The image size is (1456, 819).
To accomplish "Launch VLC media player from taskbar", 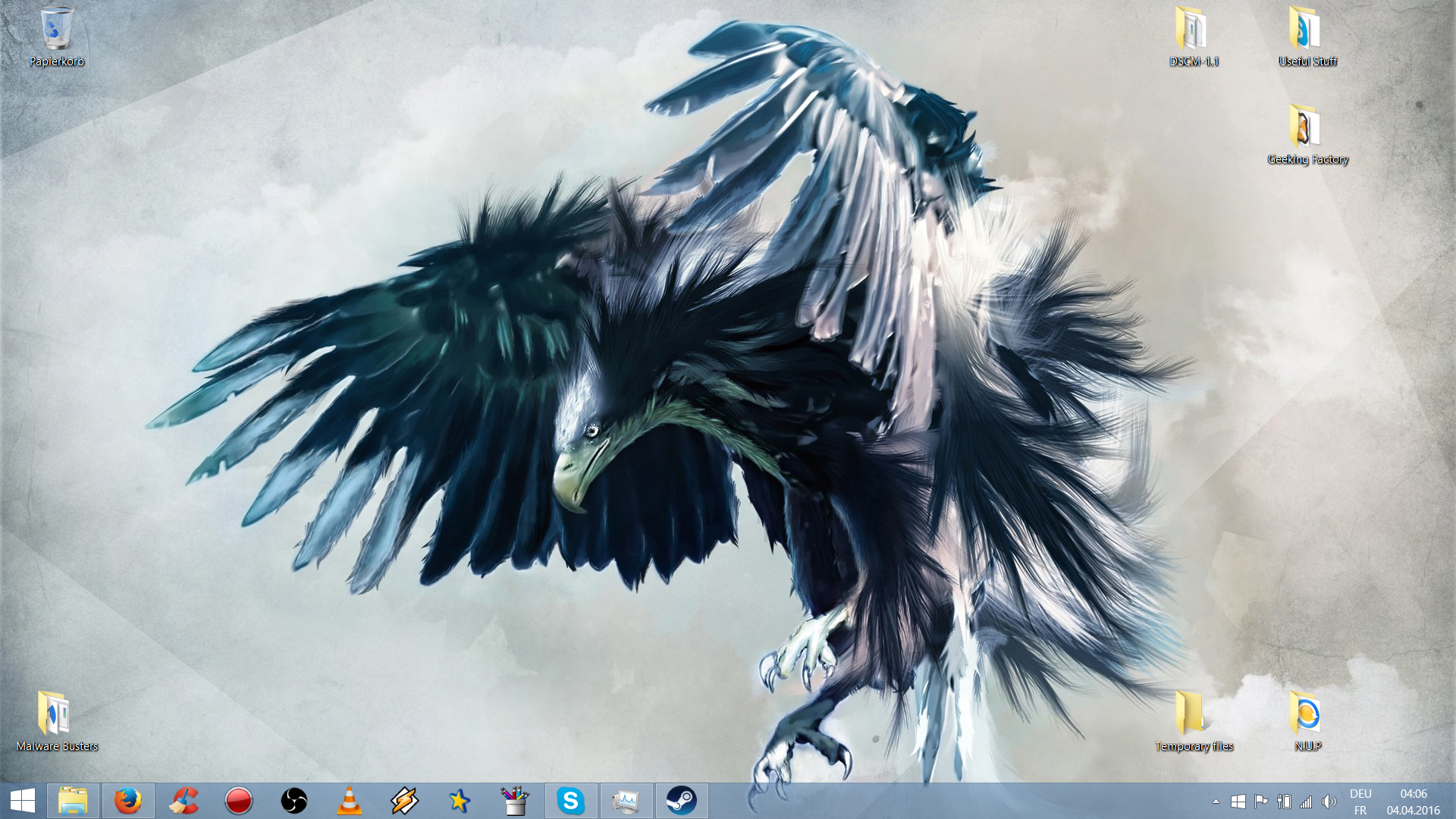I will click(x=349, y=801).
